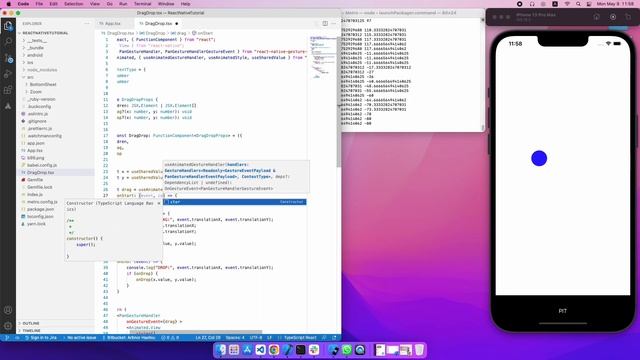
Task: Click the blue circle in the Simulator
Action: coord(539,158)
